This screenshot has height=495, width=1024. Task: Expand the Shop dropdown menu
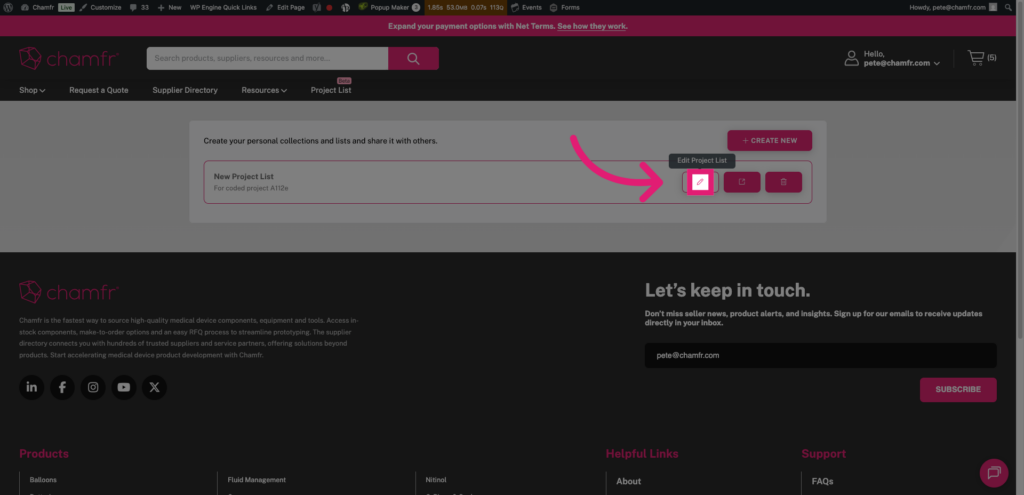coord(32,90)
